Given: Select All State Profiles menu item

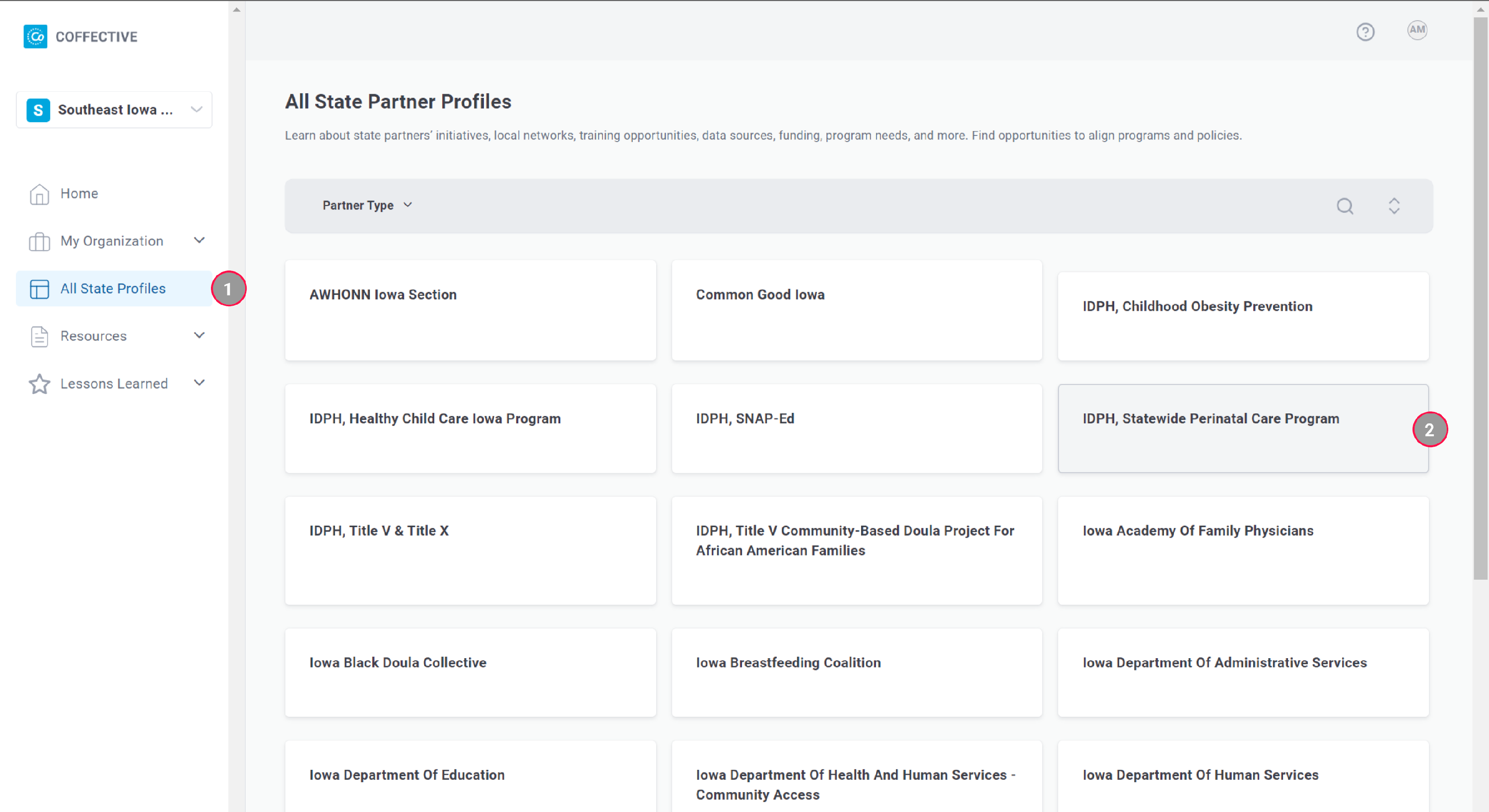Looking at the screenshot, I should pos(113,288).
